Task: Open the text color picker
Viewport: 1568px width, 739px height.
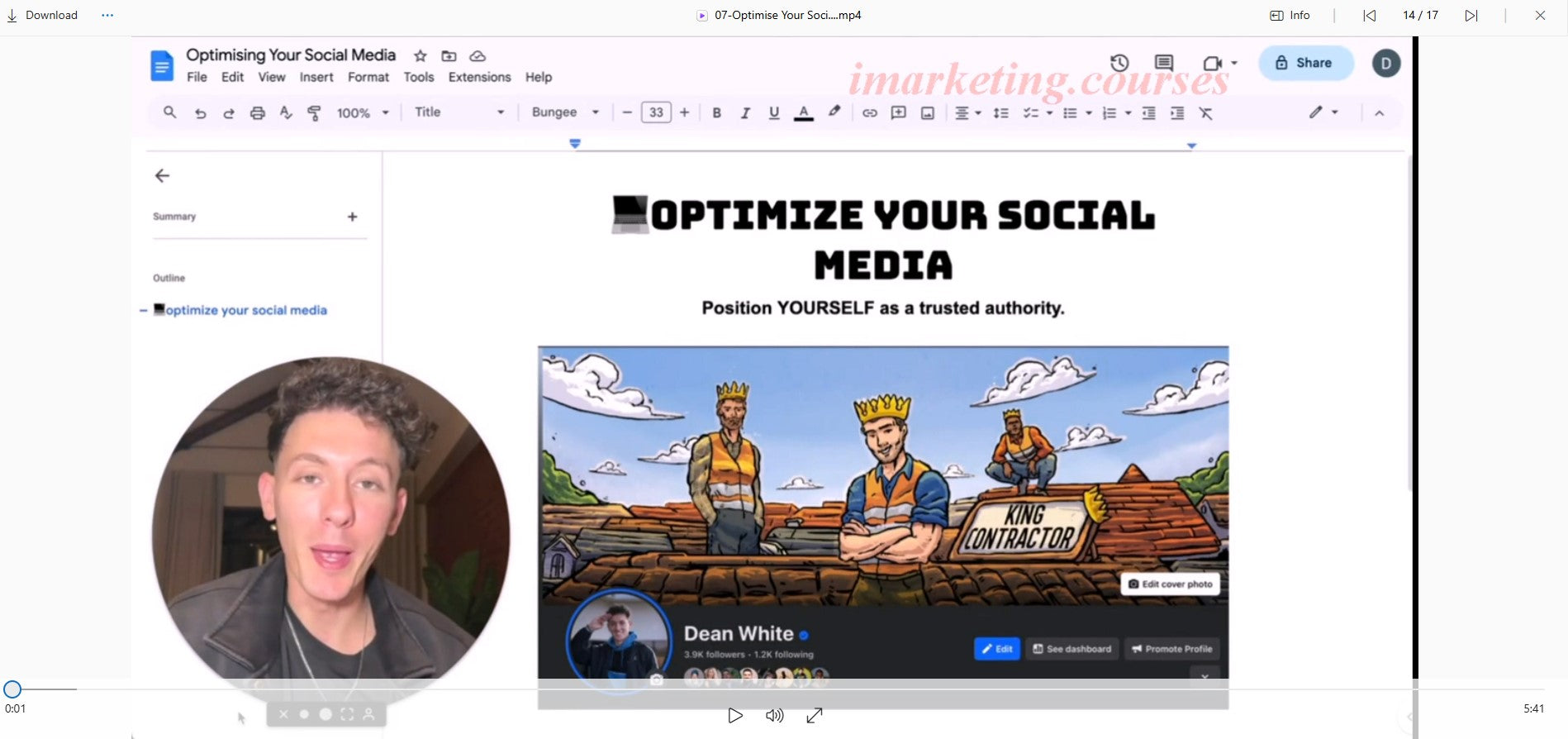Action: tap(803, 113)
